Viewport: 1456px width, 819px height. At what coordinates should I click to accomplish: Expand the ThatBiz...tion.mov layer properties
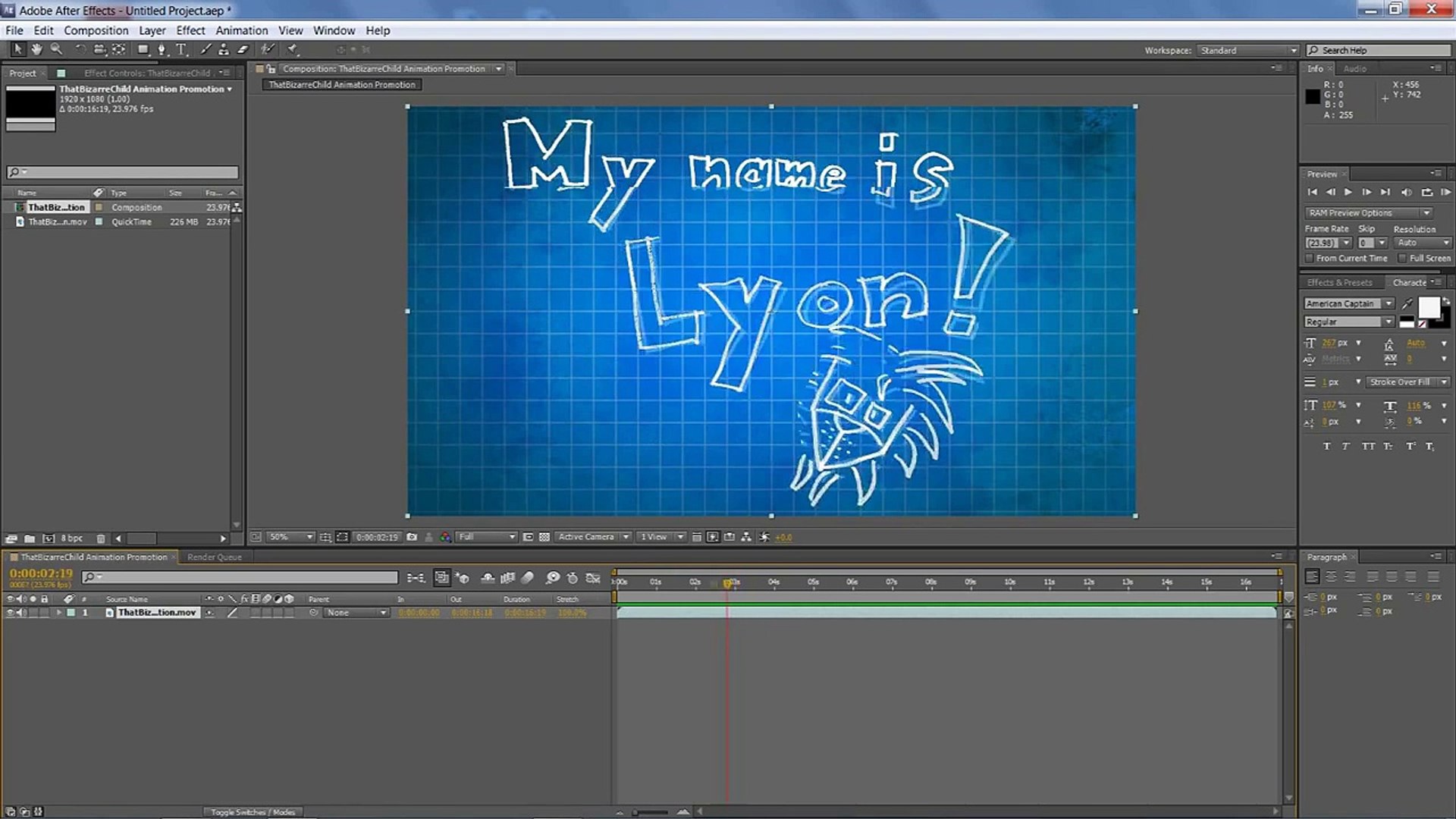pyautogui.click(x=59, y=613)
